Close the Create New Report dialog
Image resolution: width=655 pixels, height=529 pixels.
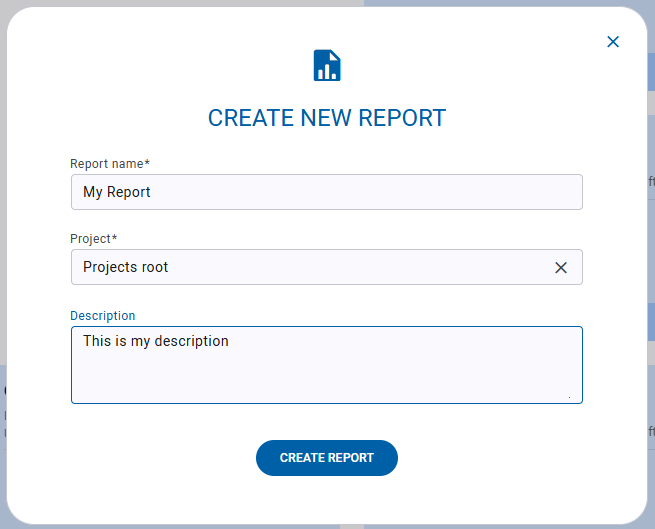tap(613, 42)
